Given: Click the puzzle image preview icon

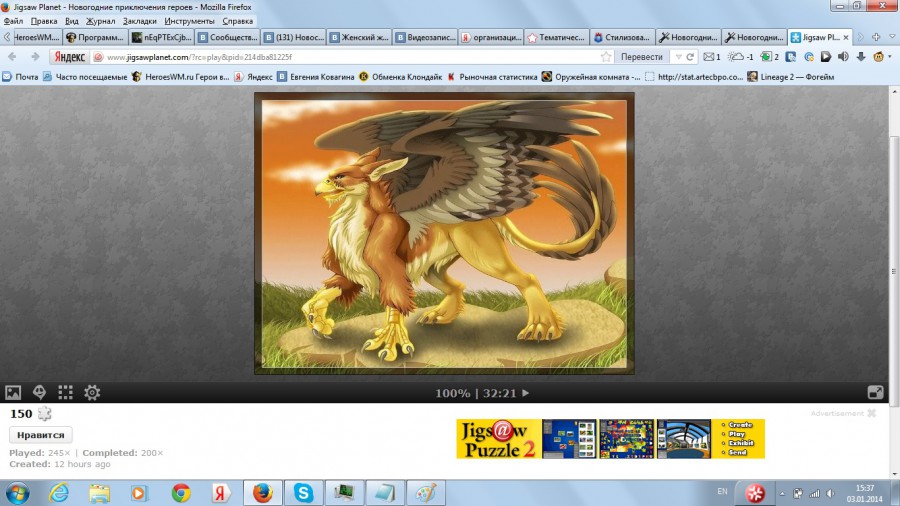Looking at the screenshot, I should 14,393.
